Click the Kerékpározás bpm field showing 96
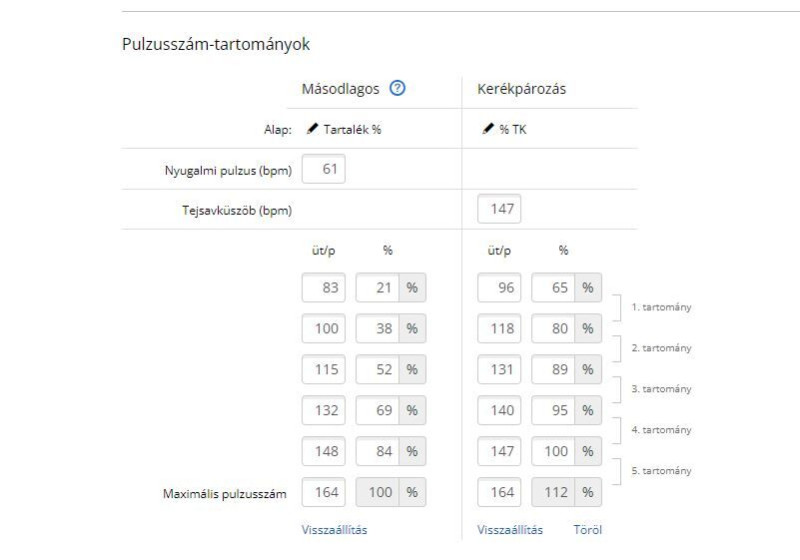Viewport: 800px width, 560px height. click(499, 288)
